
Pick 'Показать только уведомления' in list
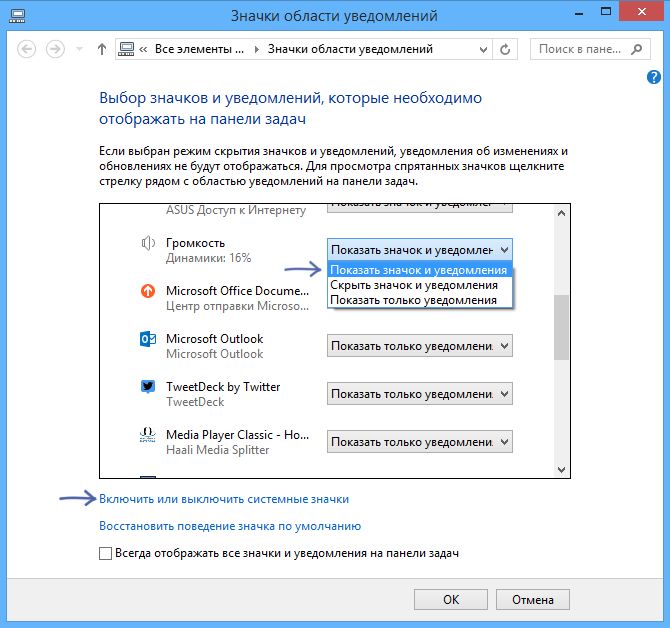tap(413, 300)
